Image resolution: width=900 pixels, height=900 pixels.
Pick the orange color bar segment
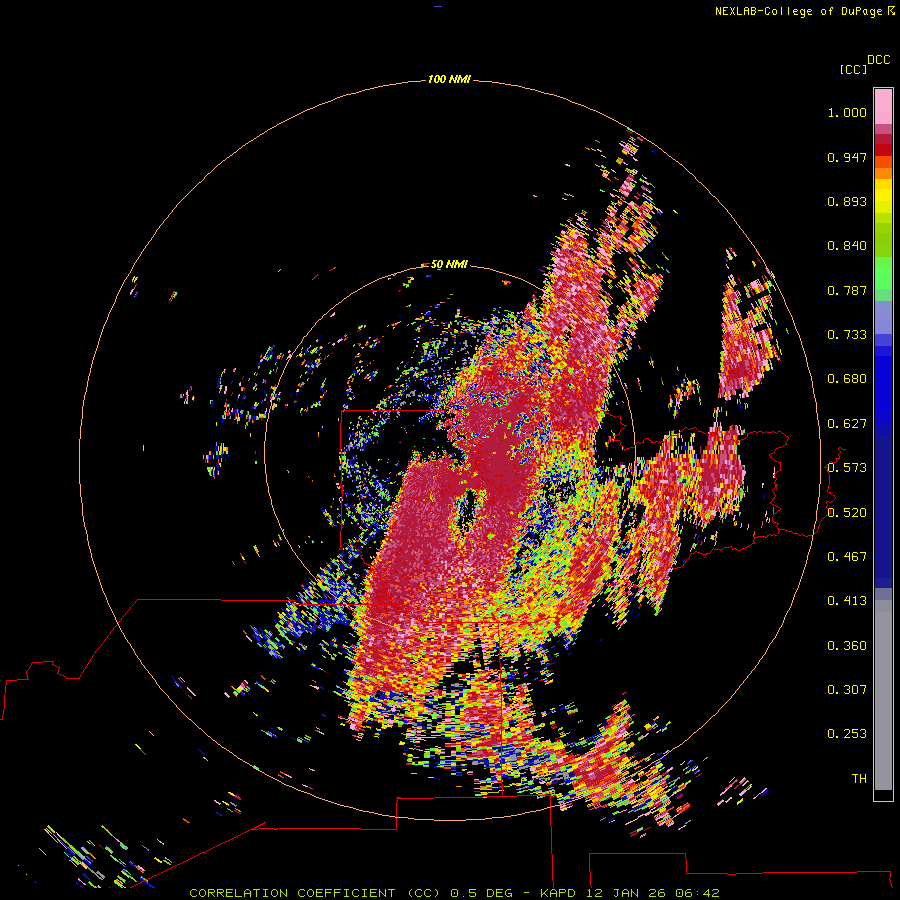click(883, 173)
